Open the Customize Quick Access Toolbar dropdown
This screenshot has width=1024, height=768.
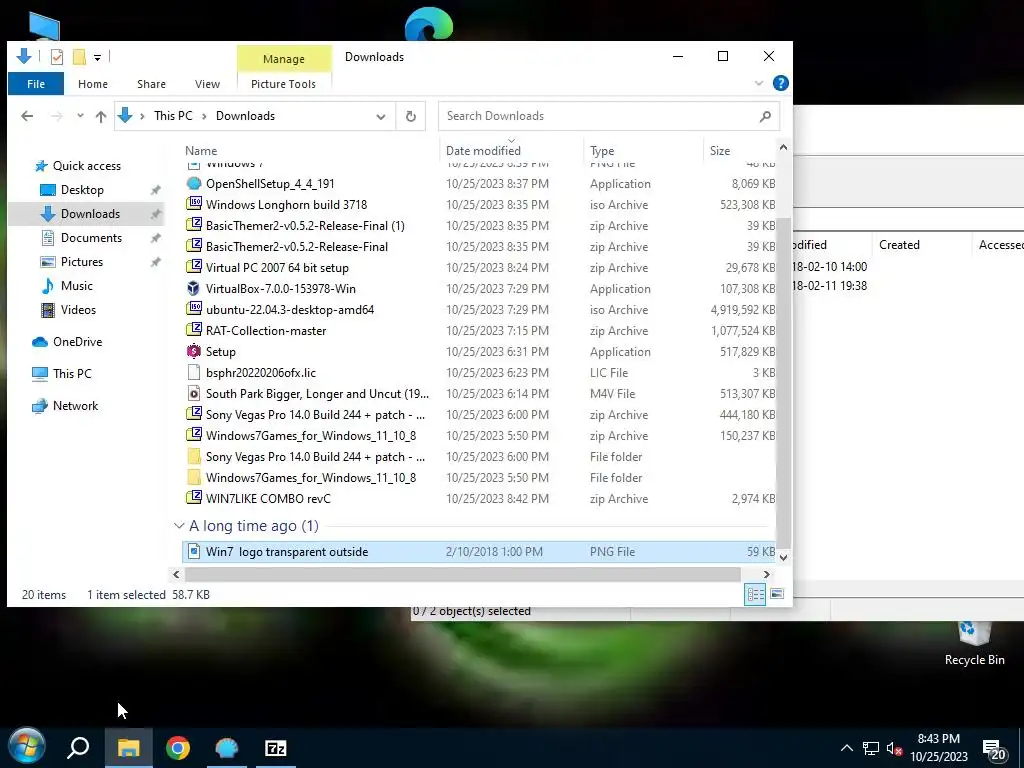pyautogui.click(x=97, y=57)
